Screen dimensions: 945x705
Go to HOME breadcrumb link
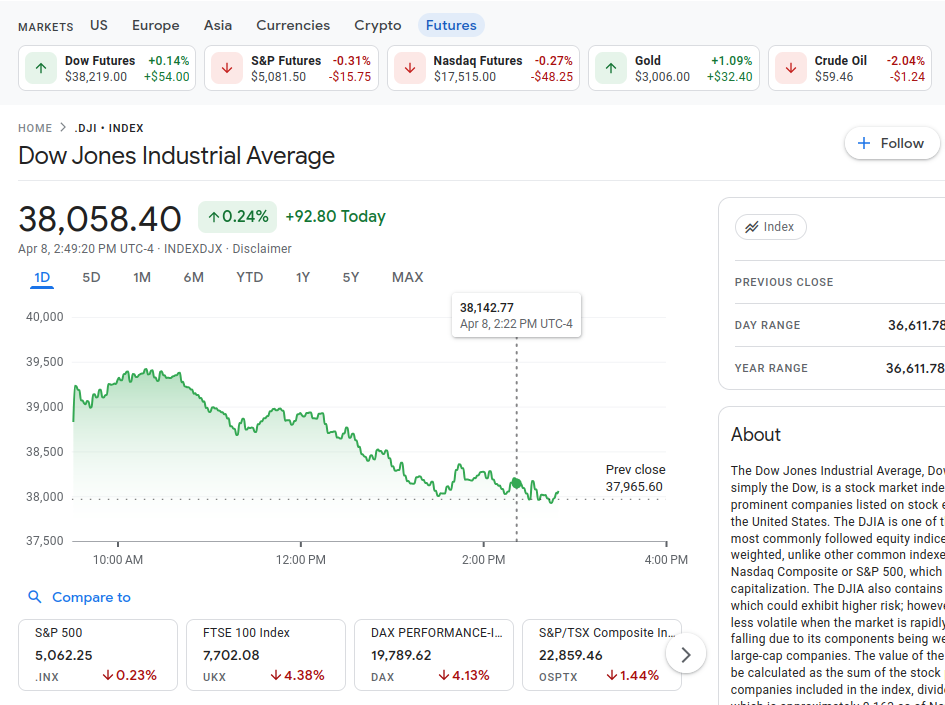click(35, 128)
